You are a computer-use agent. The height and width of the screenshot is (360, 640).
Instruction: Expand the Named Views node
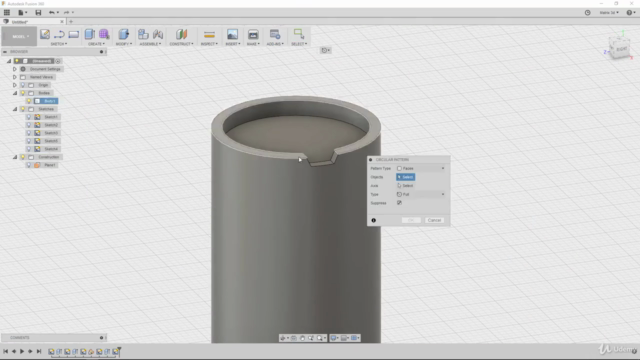tap(15, 77)
